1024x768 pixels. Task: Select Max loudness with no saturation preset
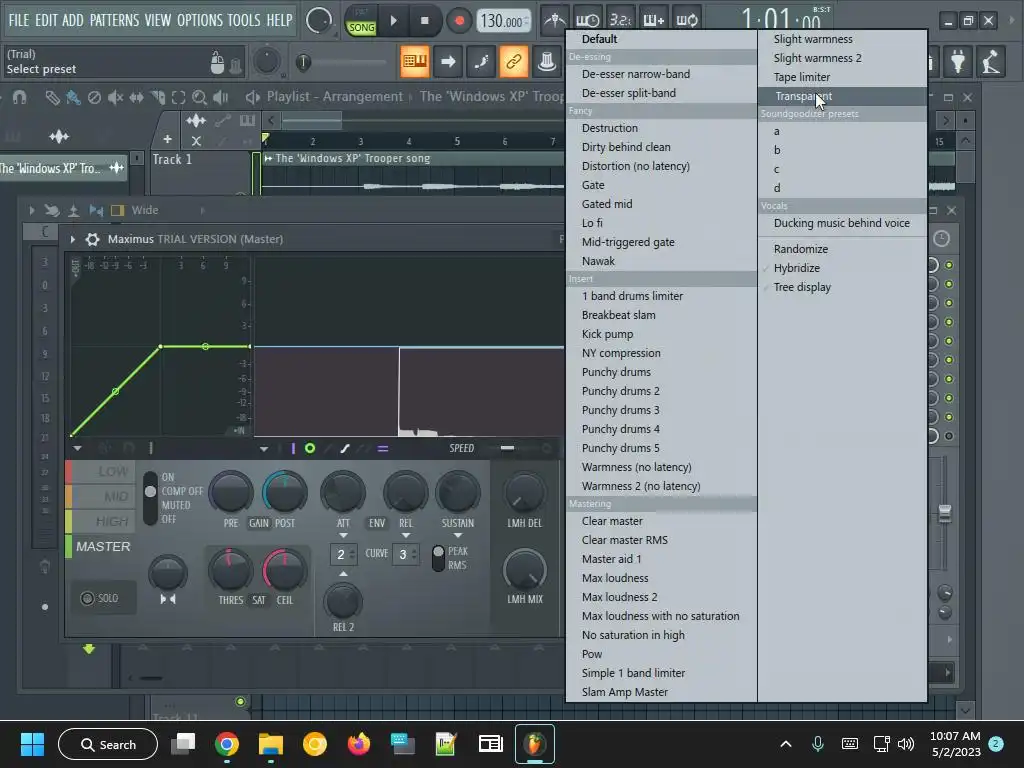662,616
